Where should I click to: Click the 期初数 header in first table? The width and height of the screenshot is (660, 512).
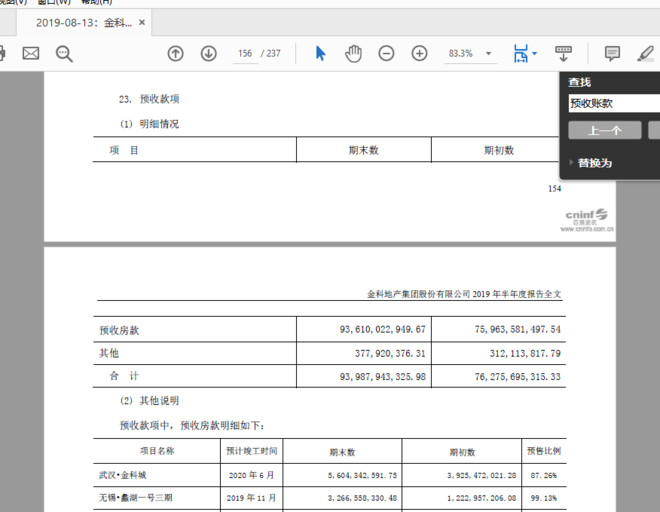[x=499, y=150]
